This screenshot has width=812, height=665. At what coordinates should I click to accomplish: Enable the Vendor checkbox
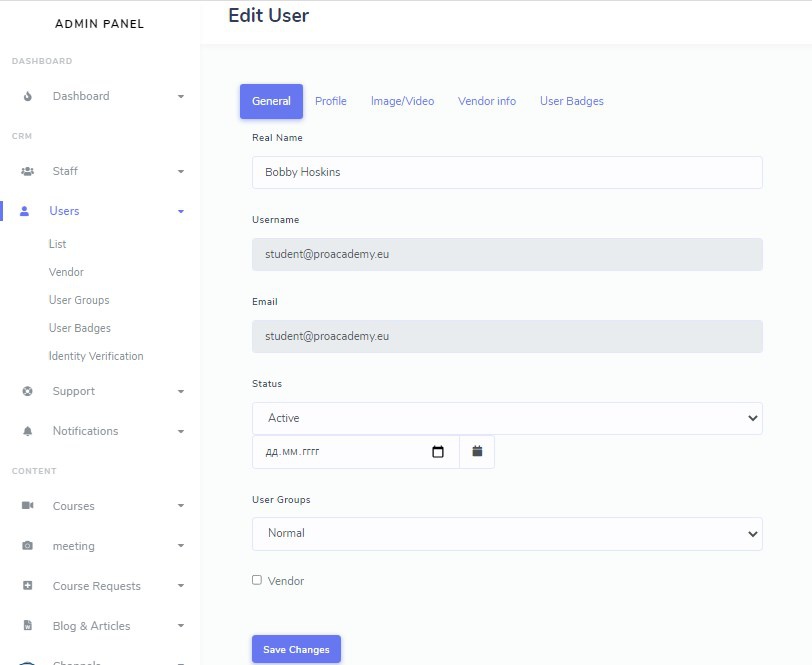[x=257, y=580]
